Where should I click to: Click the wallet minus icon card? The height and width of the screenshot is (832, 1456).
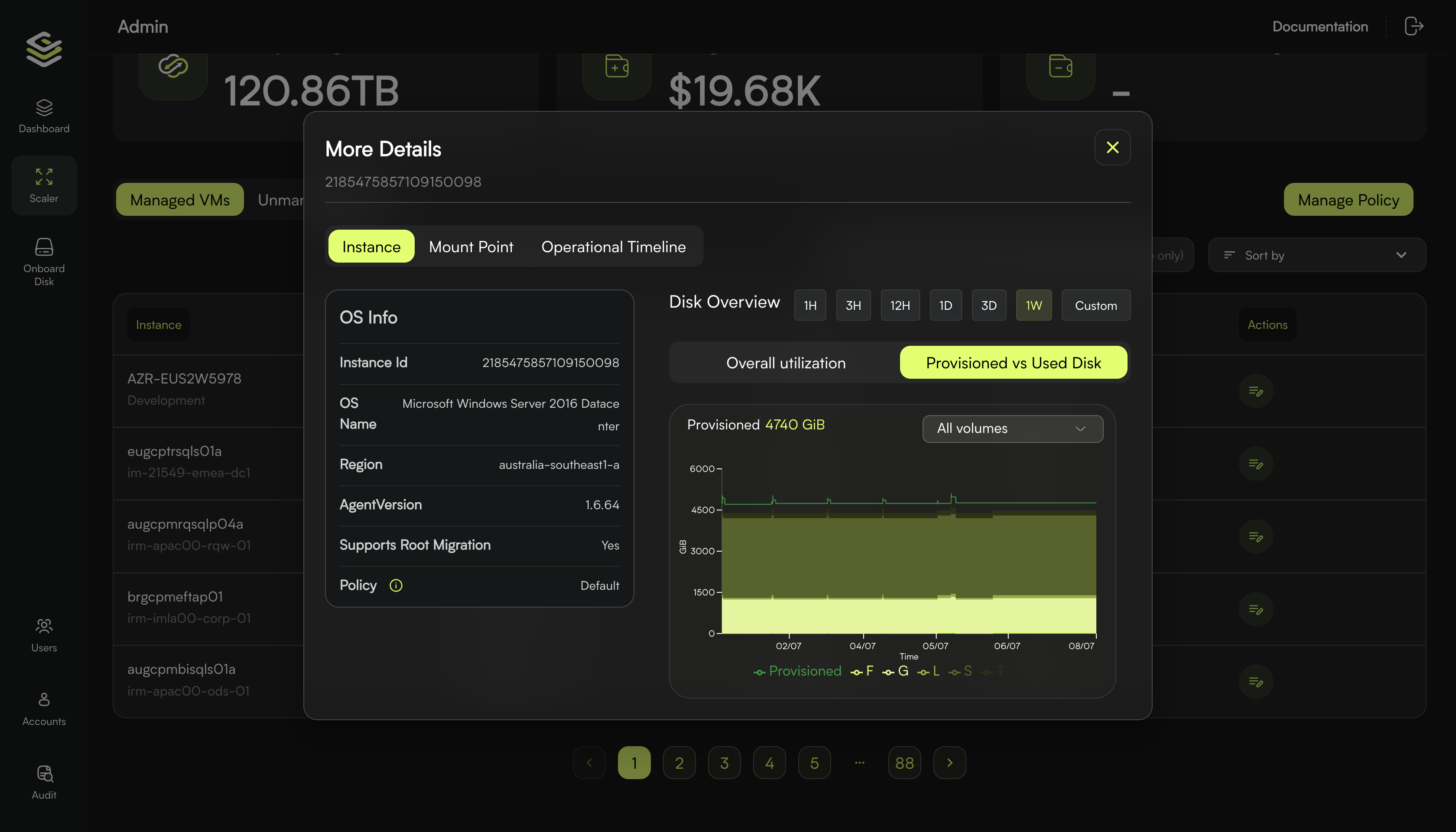coord(1060,67)
